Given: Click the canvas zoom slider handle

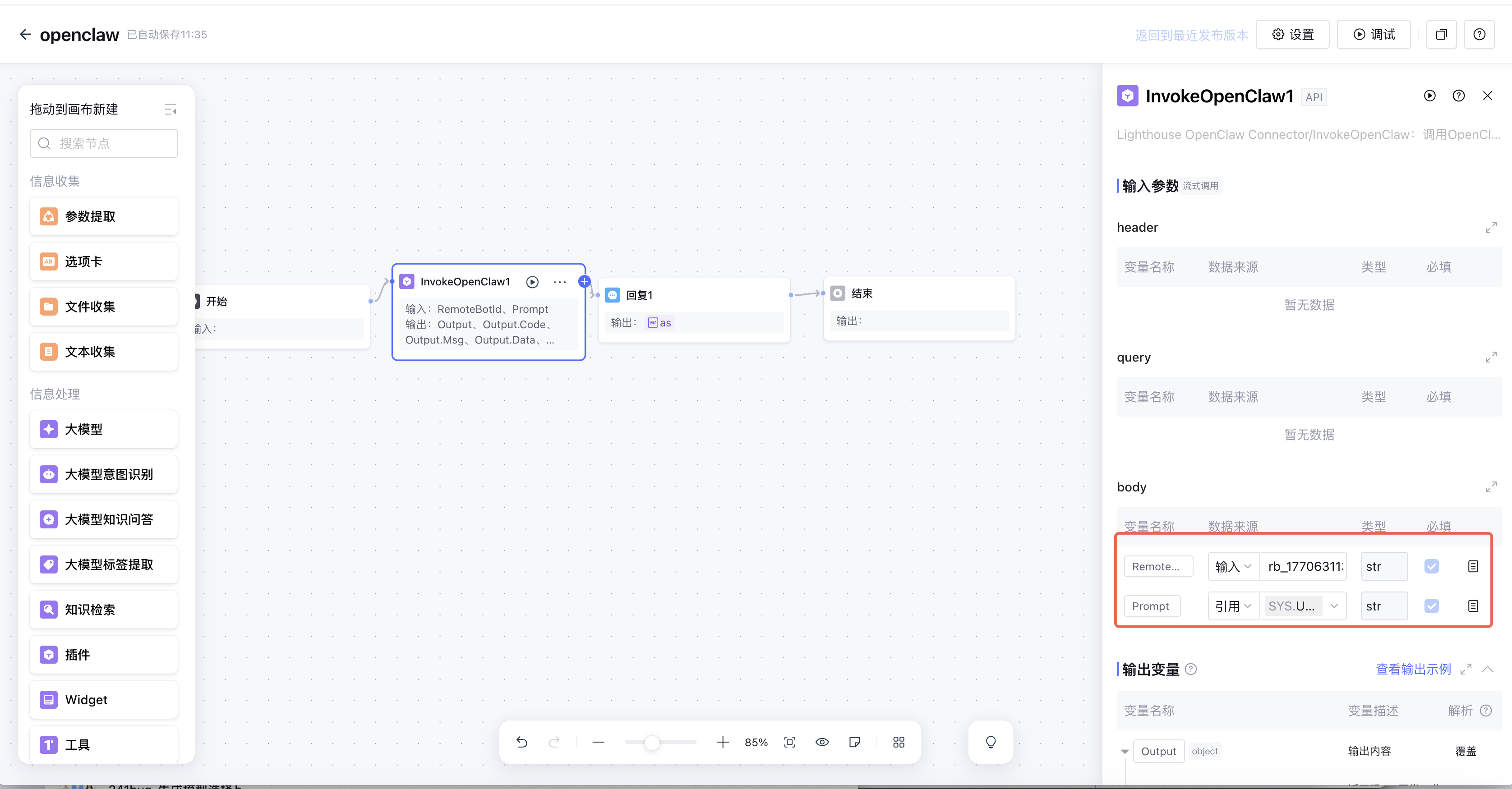Looking at the screenshot, I should [x=651, y=743].
